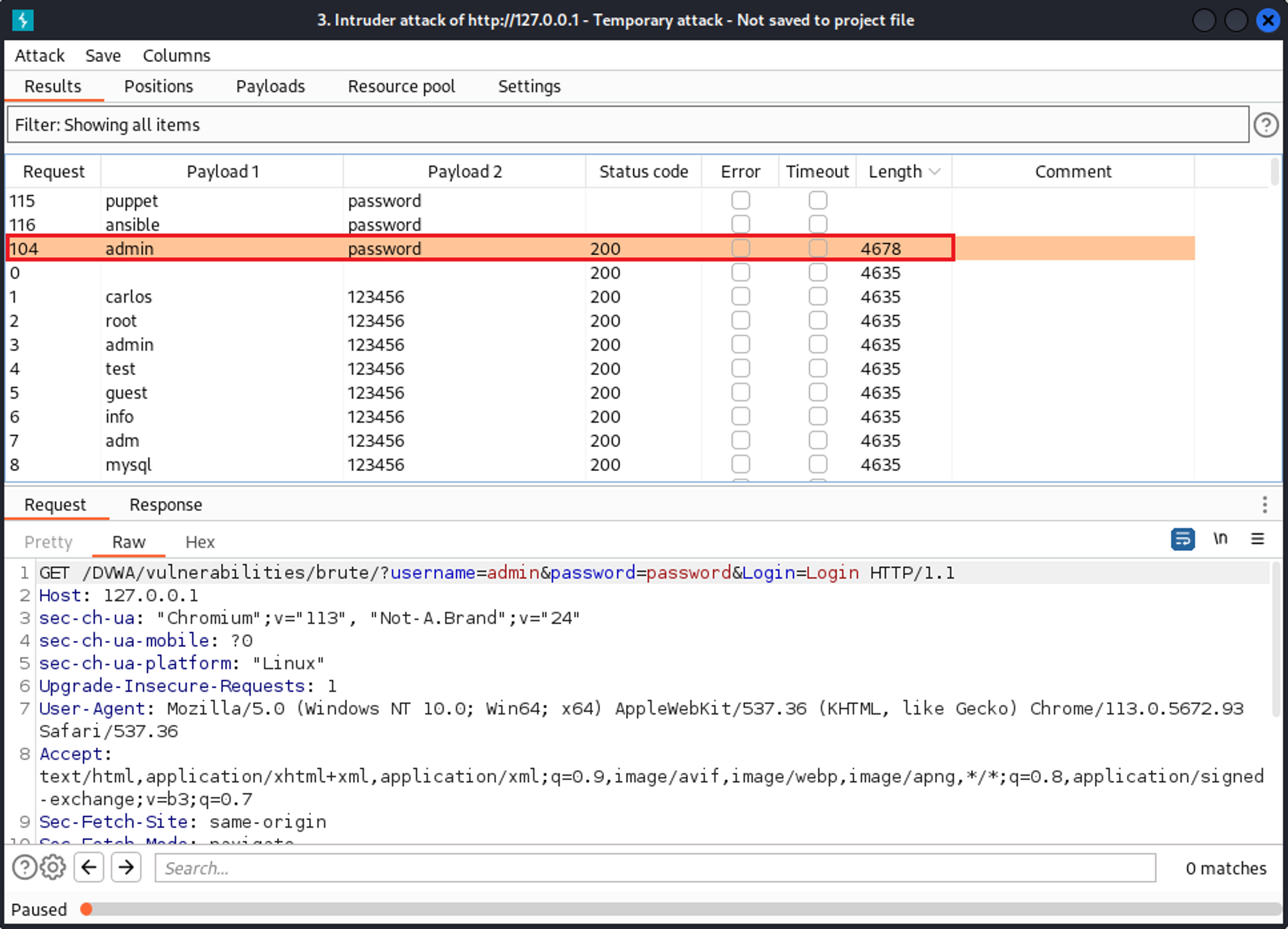Toggle Timeout checkbox for carlos row
Image resolution: width=1288 pixels, height=929 pixels.
818,296
